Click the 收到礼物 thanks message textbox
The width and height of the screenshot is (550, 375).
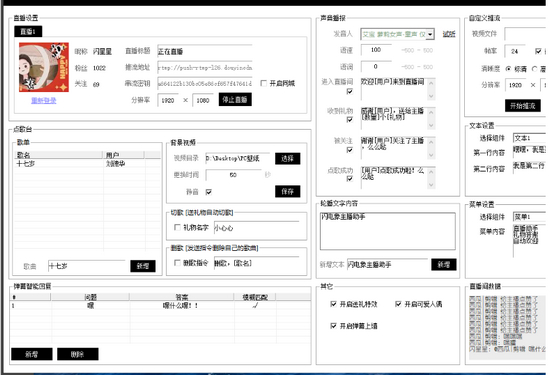[394, 119]
